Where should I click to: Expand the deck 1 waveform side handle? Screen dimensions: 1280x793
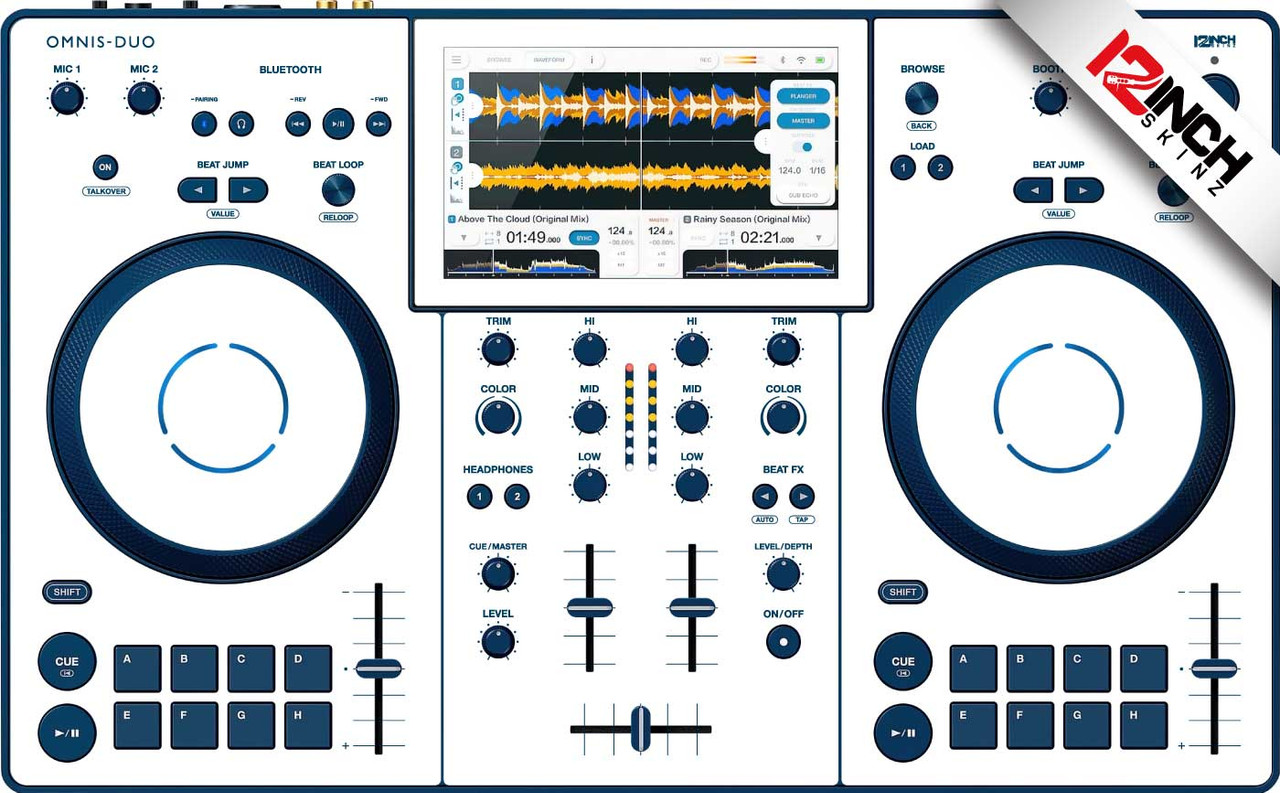476,105
